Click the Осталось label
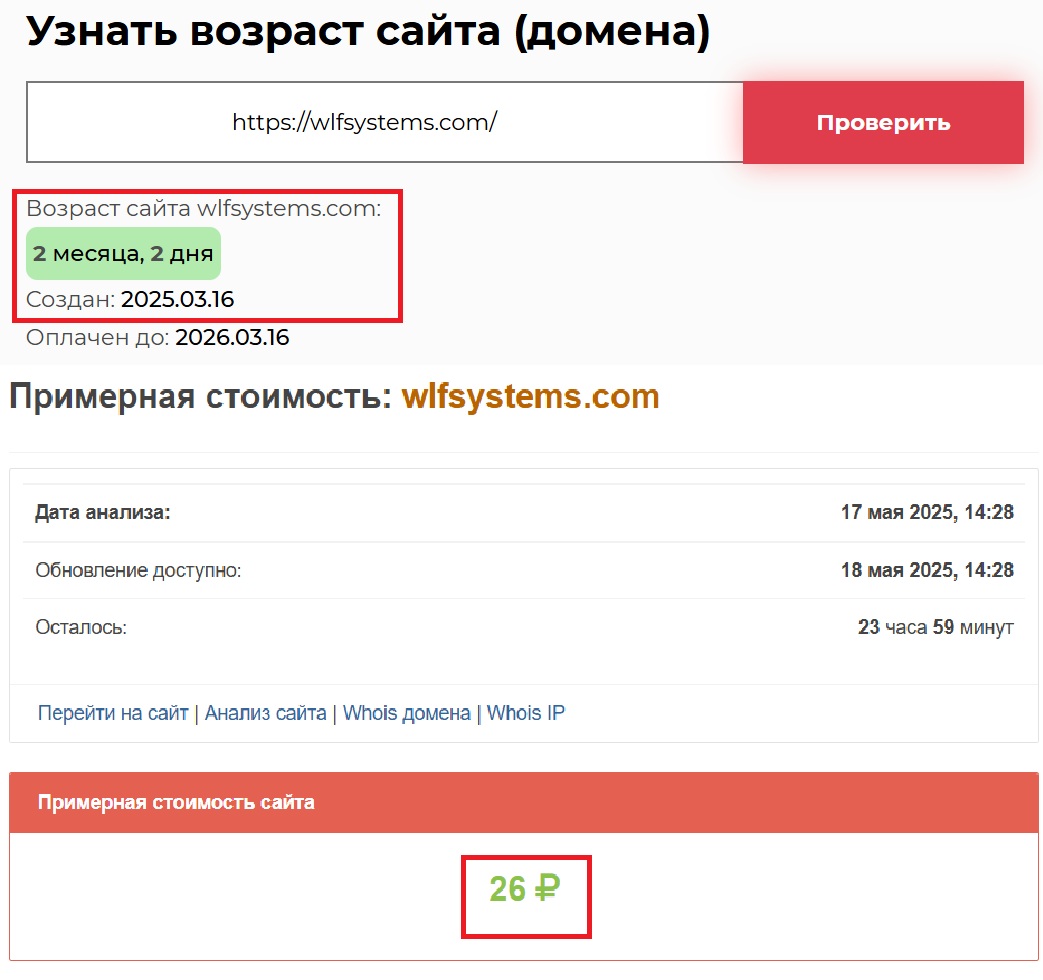This screenshot has width=1043, height=980. click(x=81, y=628)
